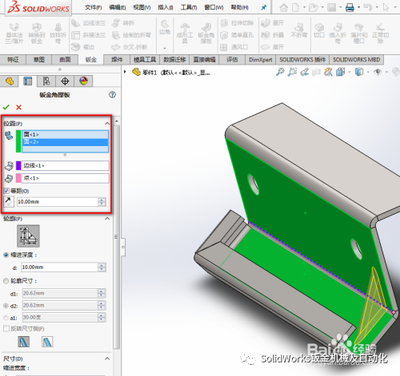Image resolution: width=400 pixels, height=376 pixels.
Task: Click the Select cursor icon
Action: (x=386, y=7)
